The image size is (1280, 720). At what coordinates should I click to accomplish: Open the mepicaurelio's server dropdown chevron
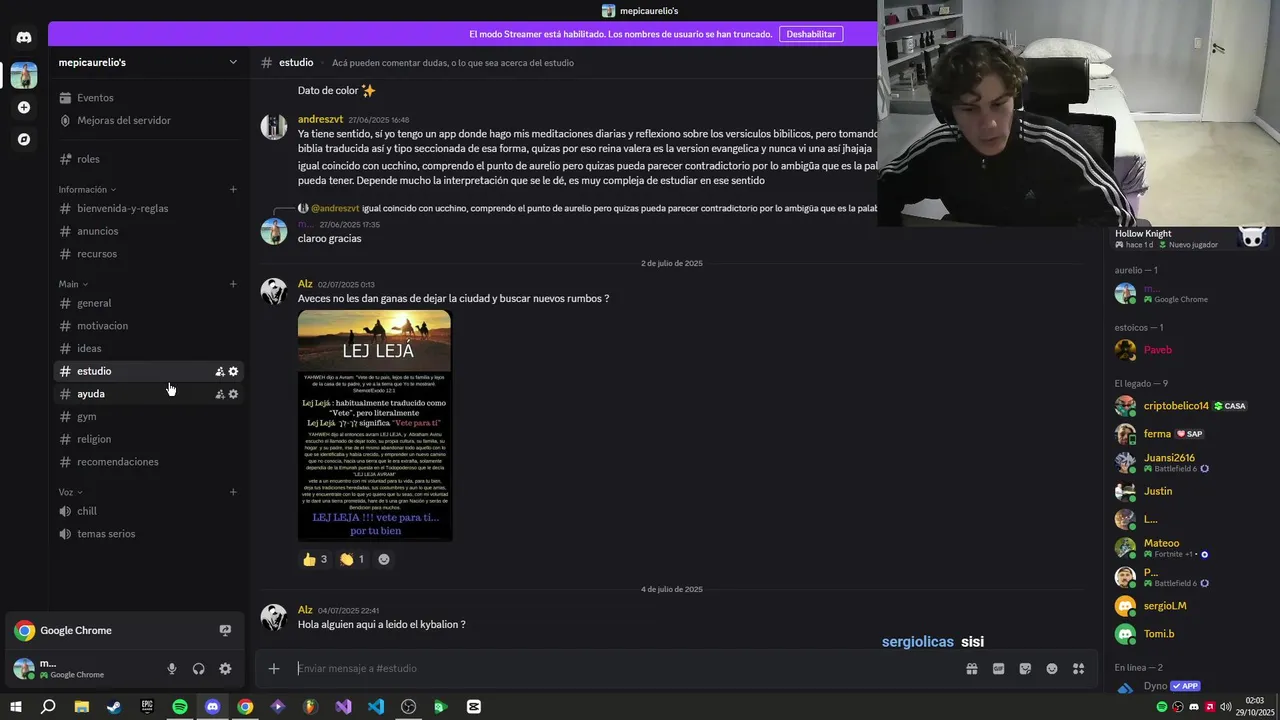233,62
